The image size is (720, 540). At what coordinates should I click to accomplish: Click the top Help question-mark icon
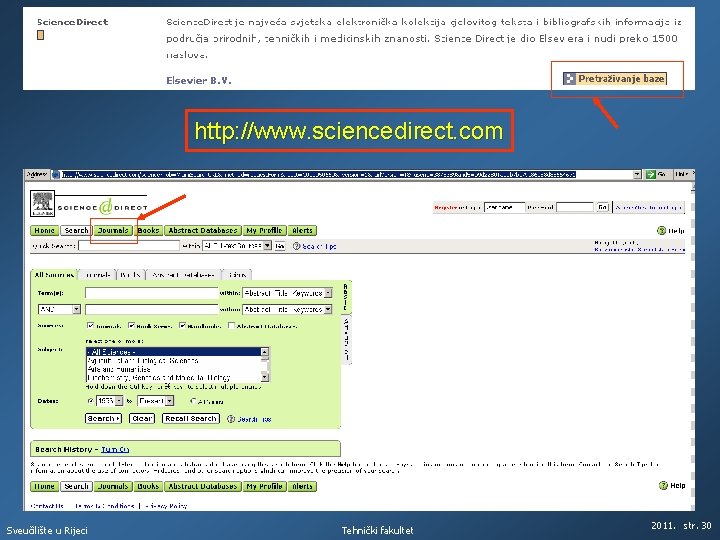(661, 231)
